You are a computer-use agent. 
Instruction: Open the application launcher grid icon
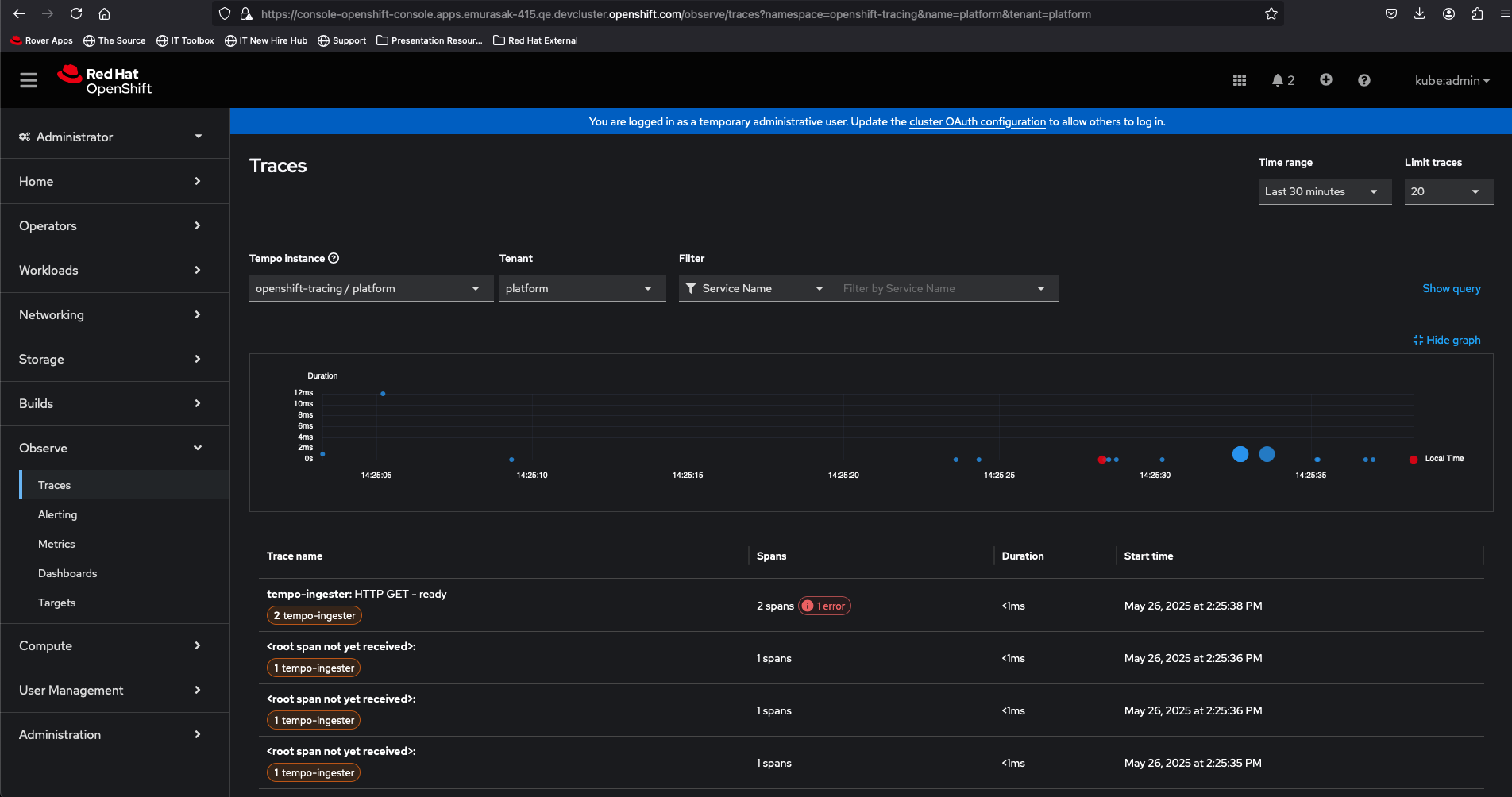pyautogui.click(x=1239, y=80)
